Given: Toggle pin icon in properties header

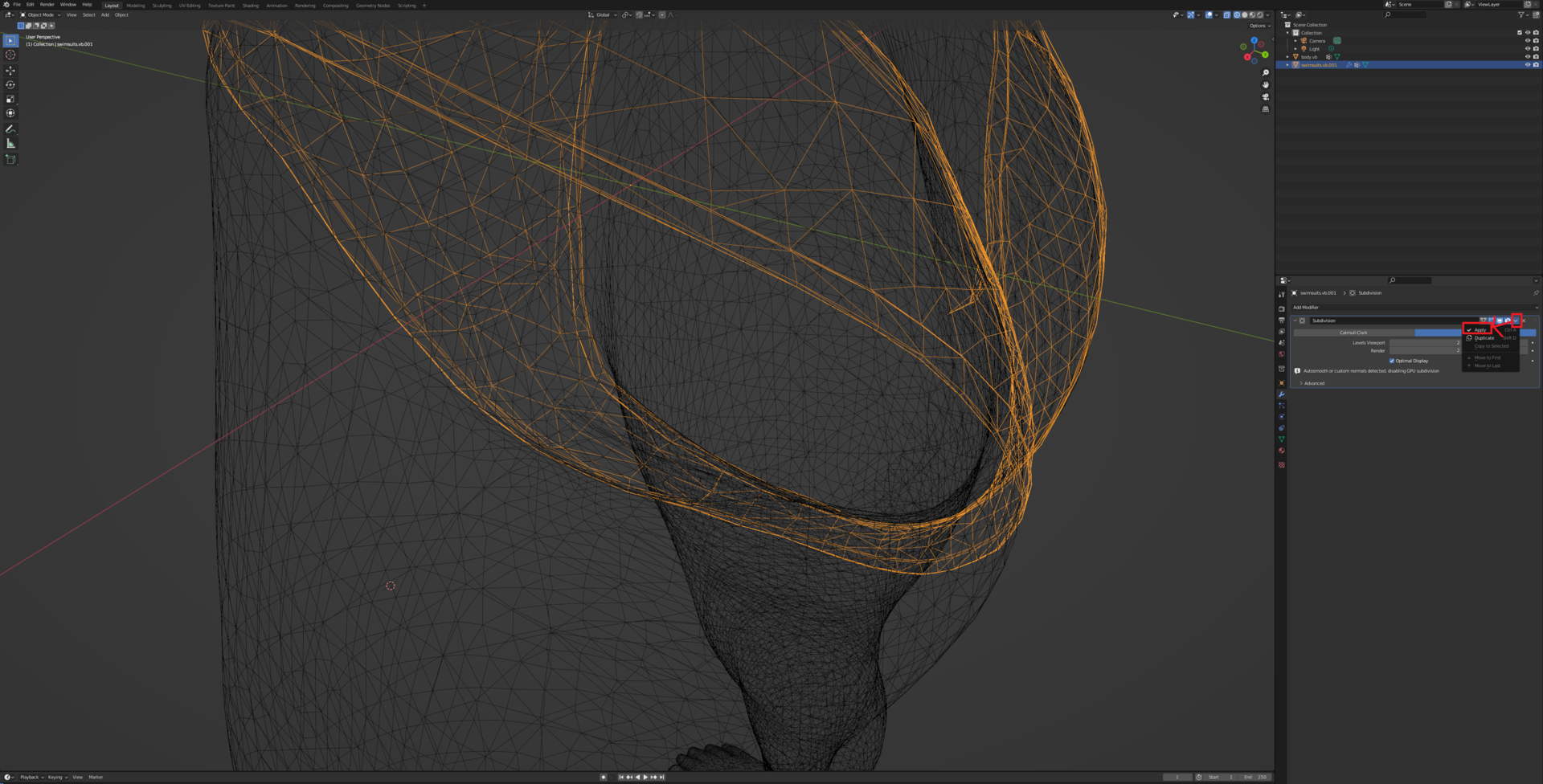Looking at the screenshot, I should coord(1536,293).
